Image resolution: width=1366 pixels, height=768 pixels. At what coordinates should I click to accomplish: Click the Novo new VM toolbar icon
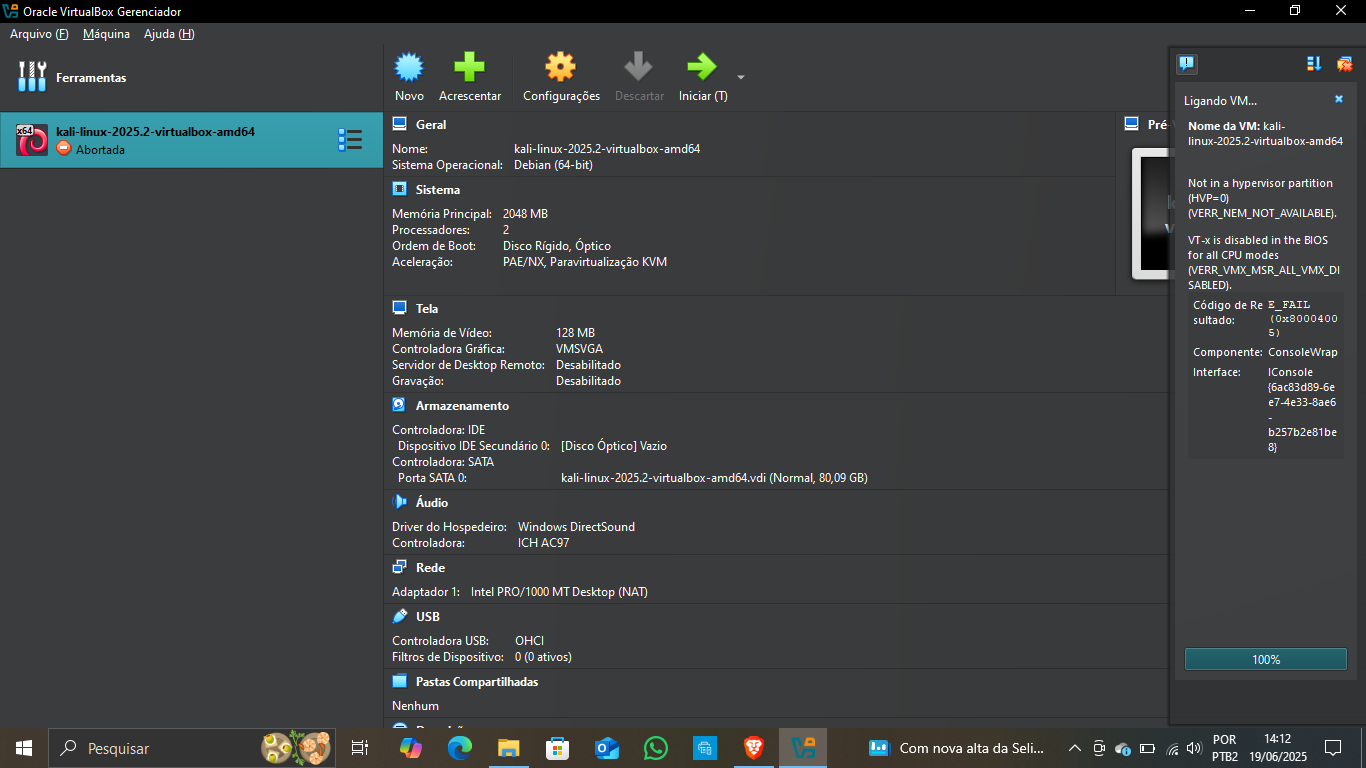[x=409, y=68]
